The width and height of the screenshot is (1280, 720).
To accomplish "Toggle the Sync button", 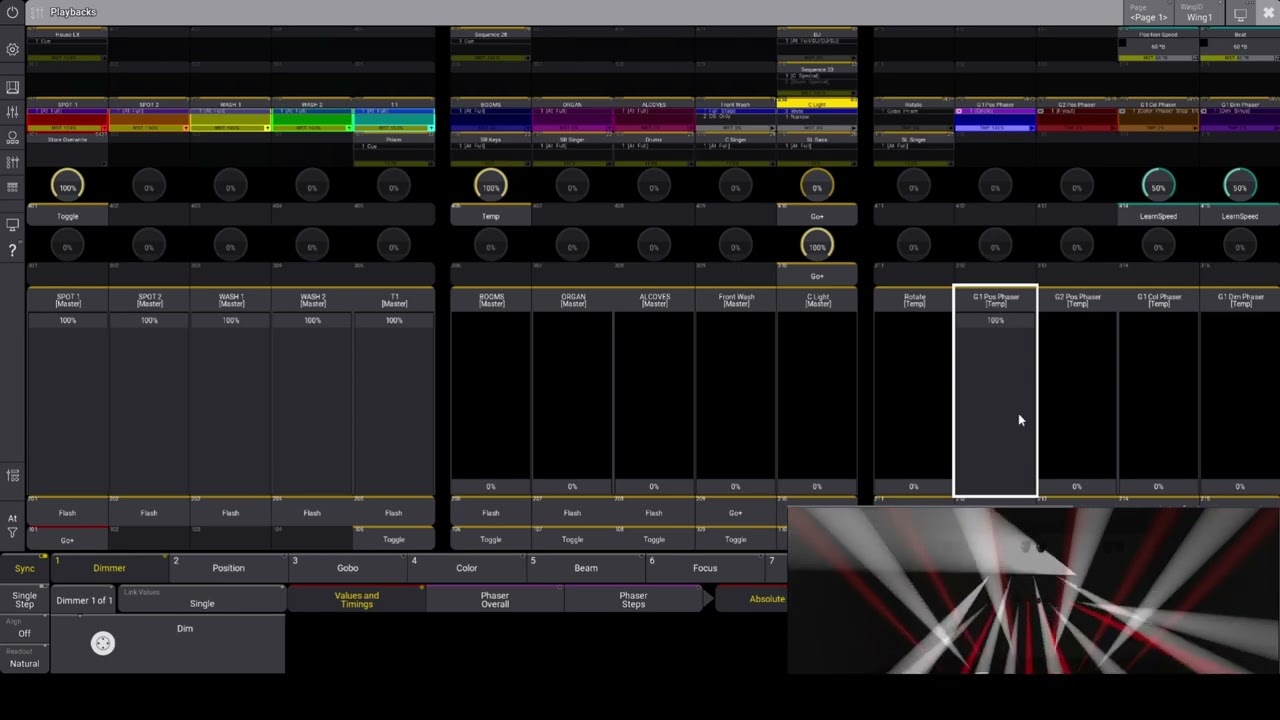I will point(25,568).
